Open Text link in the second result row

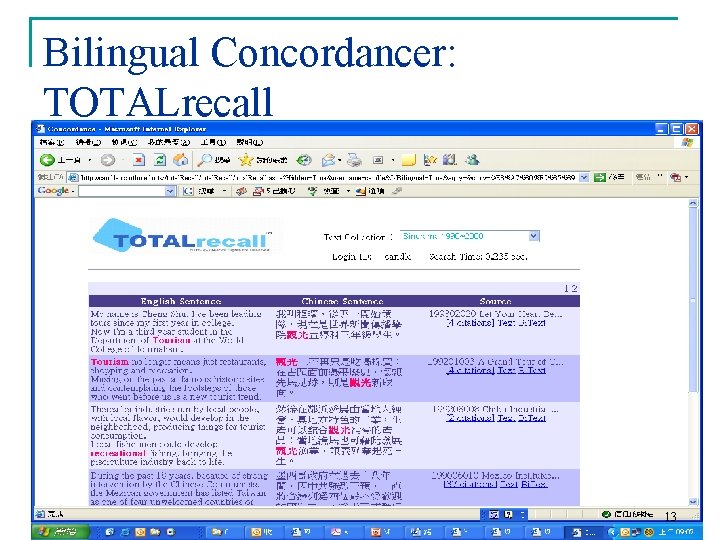coord(506,370)
